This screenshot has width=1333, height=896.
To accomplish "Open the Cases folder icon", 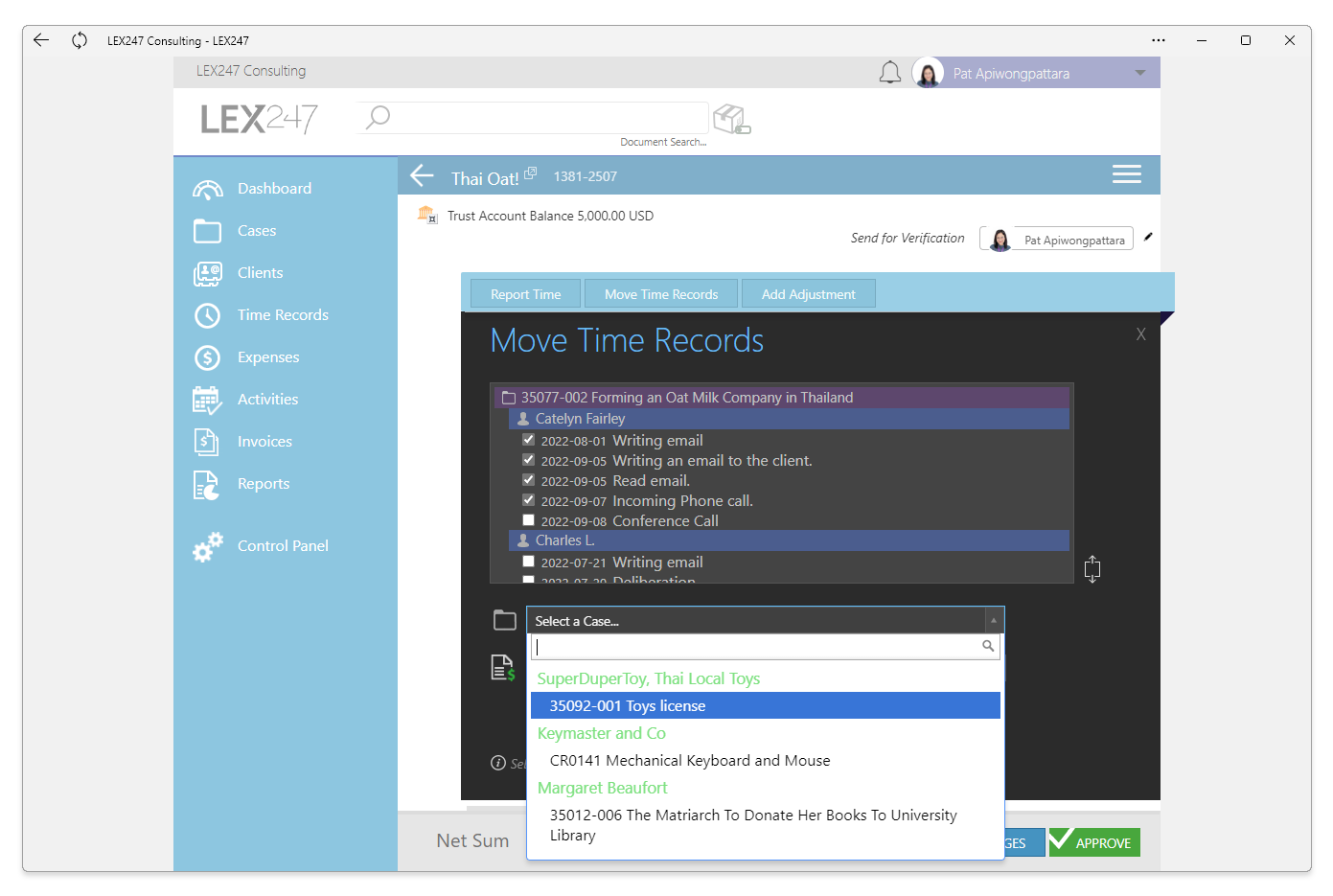I will pyautogui.click(x=208, y=231).
